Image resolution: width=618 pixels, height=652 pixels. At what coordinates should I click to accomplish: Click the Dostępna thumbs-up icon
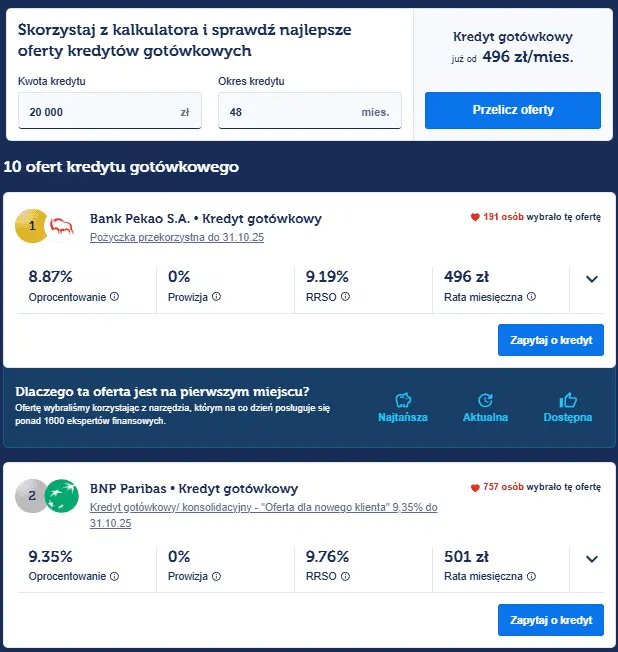(568, 399)
